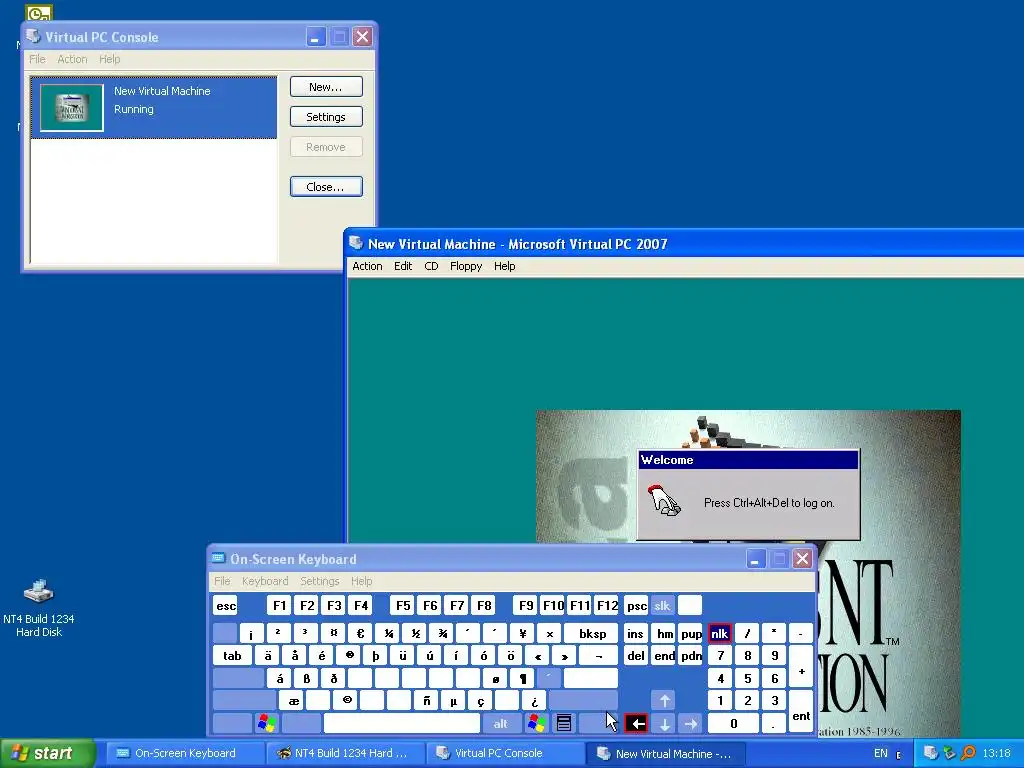Open Edit menu in New Virtual Machine window
This screenshot has width=1024, height=768.
pos(403,266)
